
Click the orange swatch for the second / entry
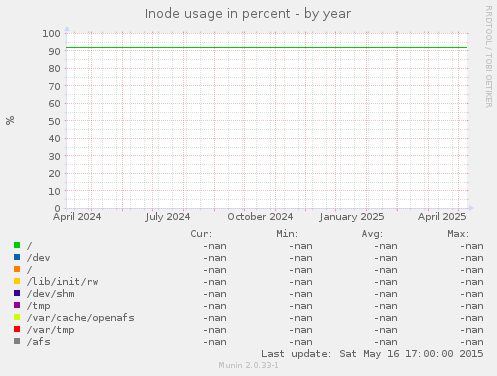(17, 269)
